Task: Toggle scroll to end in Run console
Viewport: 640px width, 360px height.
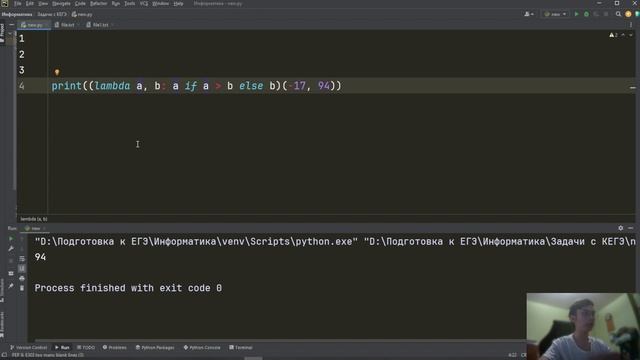Action: 22,269
